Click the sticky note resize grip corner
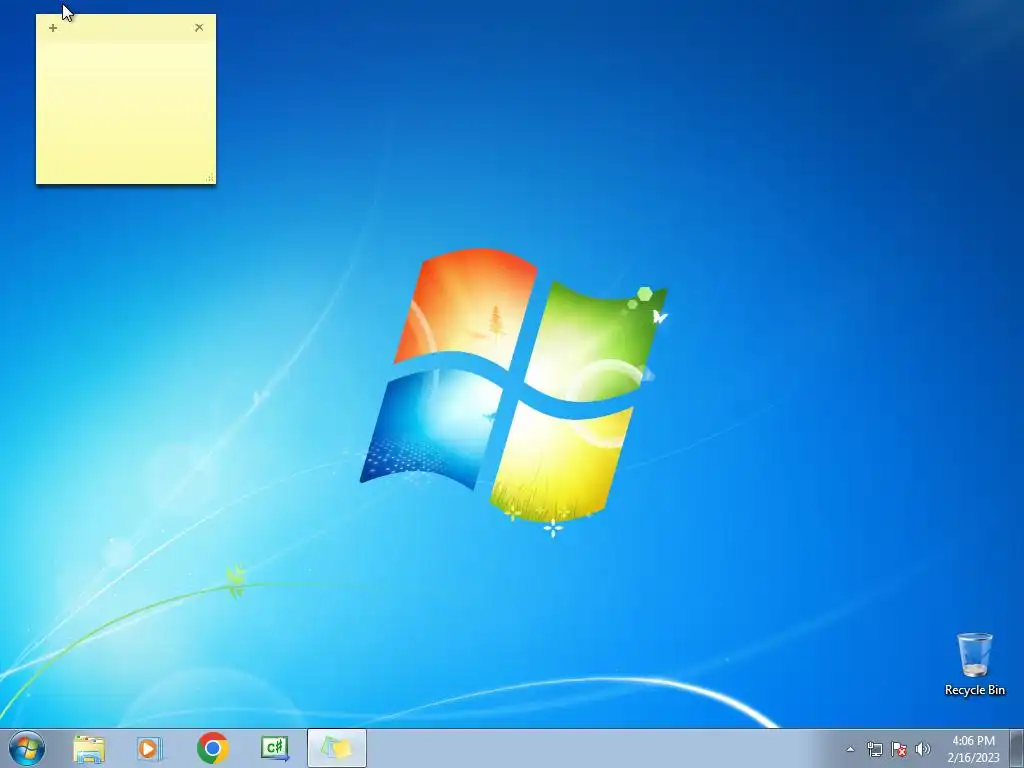Viewport: 1024px width, 768px height. tap(210, 178)
